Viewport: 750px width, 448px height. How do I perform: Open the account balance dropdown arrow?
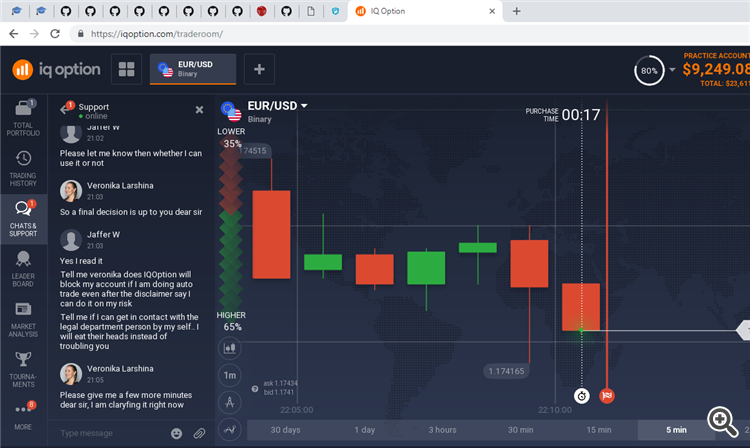[x=672, y=70]
